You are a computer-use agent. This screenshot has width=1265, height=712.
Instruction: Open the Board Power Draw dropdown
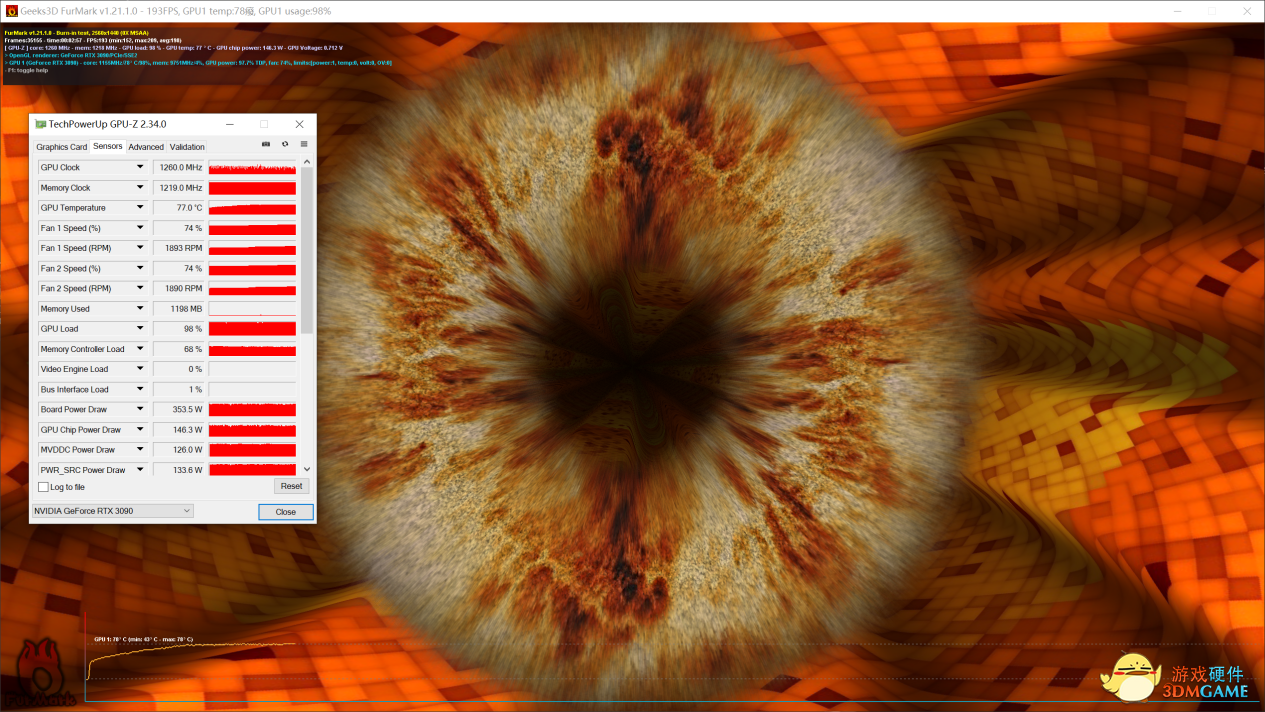140,409
